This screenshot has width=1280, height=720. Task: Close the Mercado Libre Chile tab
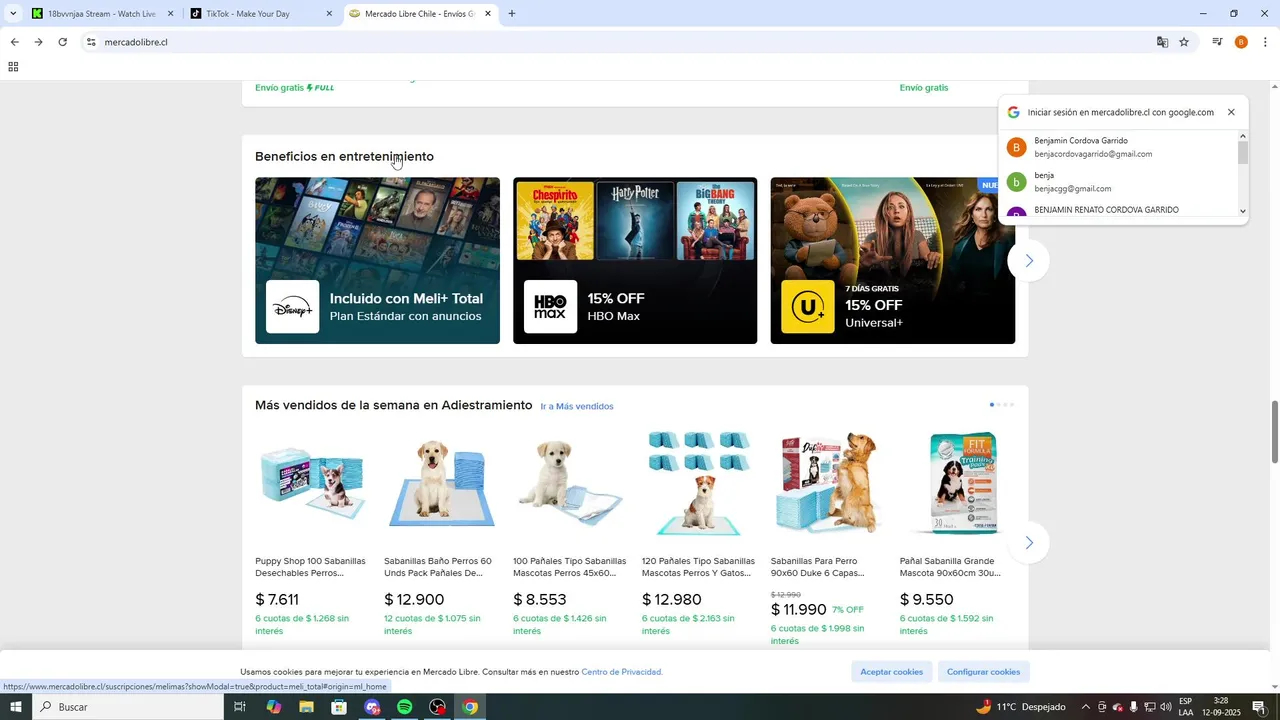488,14
